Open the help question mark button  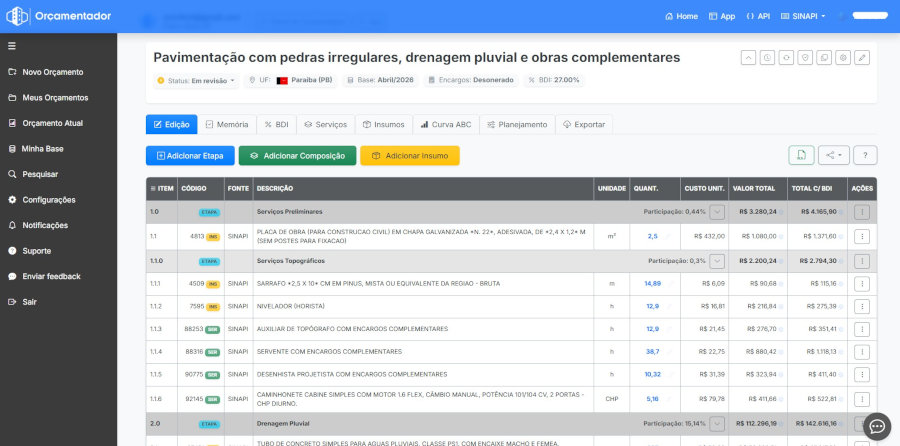[x=865, y=155]
